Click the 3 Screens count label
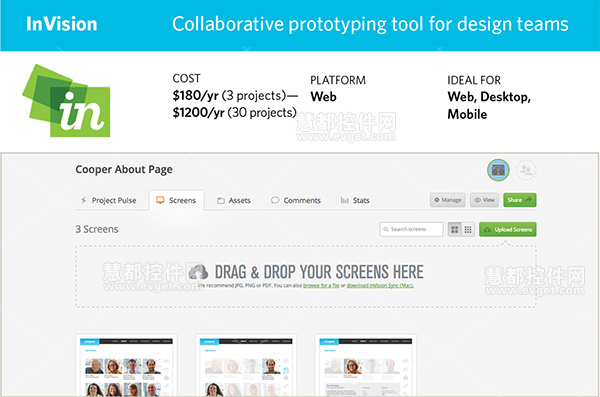Viewport: 600px width, 397px height. (x=97, y=229)
